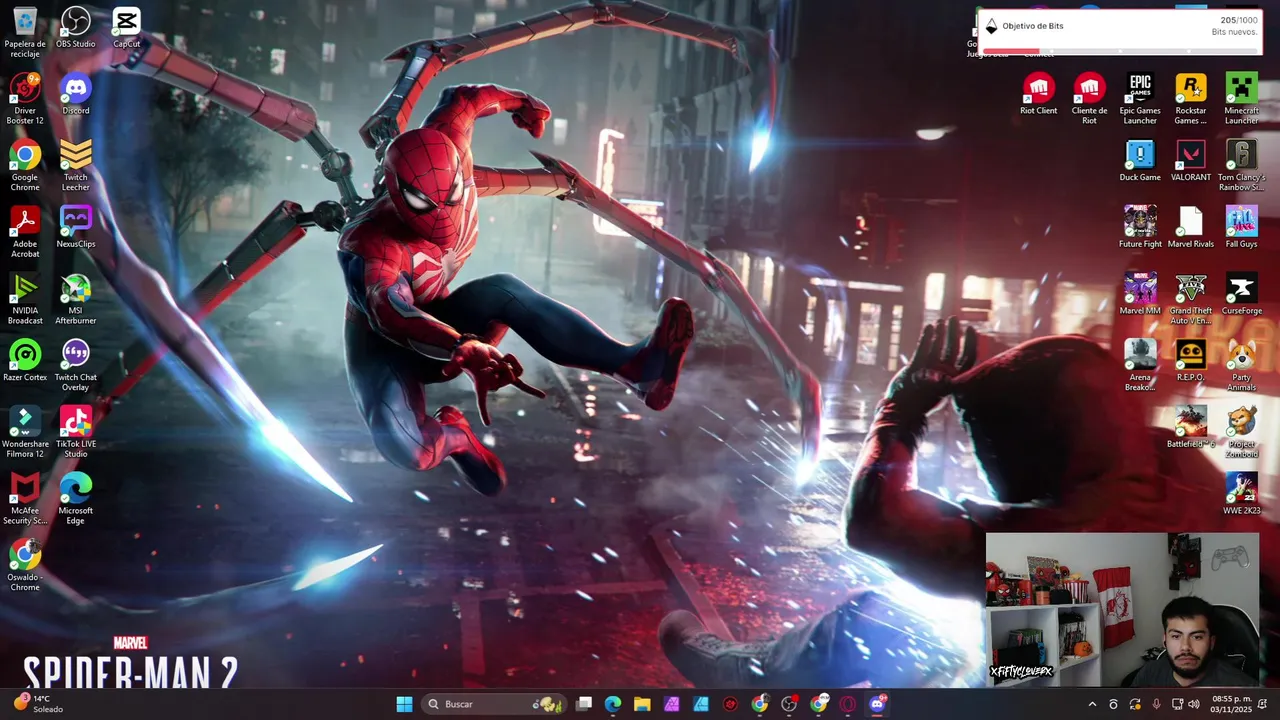Open the Party Animals shortcut
The image size is (1280, 720).
click(x=1241, y=366)
